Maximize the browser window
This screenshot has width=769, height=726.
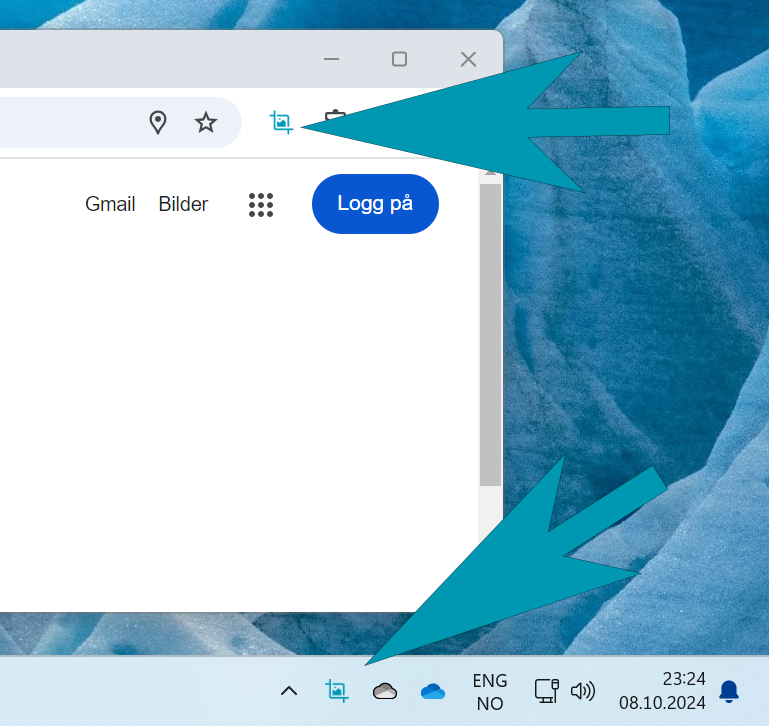click(399, 59)
